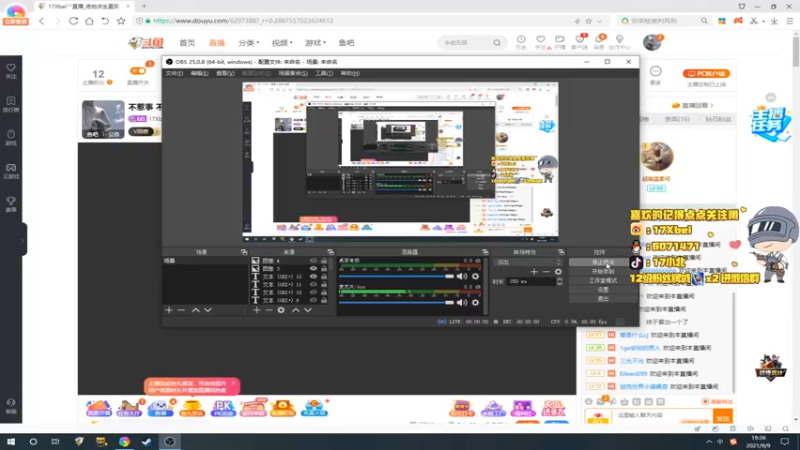Add a scene transition with plus icon
The height and width of the screenshot is (450, 800).
pos(534,272)
